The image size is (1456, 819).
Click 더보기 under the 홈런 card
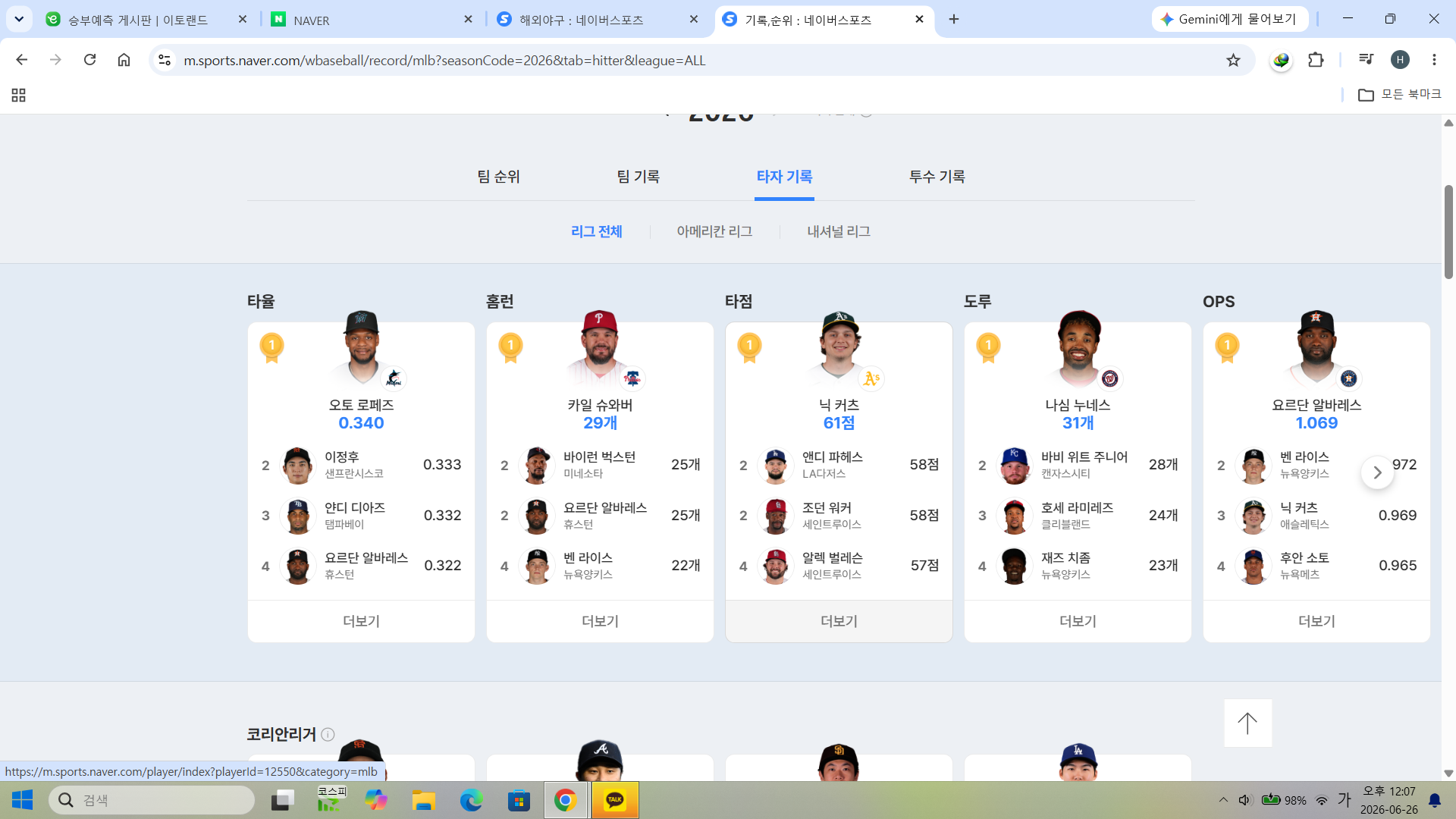[x=600, y=621]
